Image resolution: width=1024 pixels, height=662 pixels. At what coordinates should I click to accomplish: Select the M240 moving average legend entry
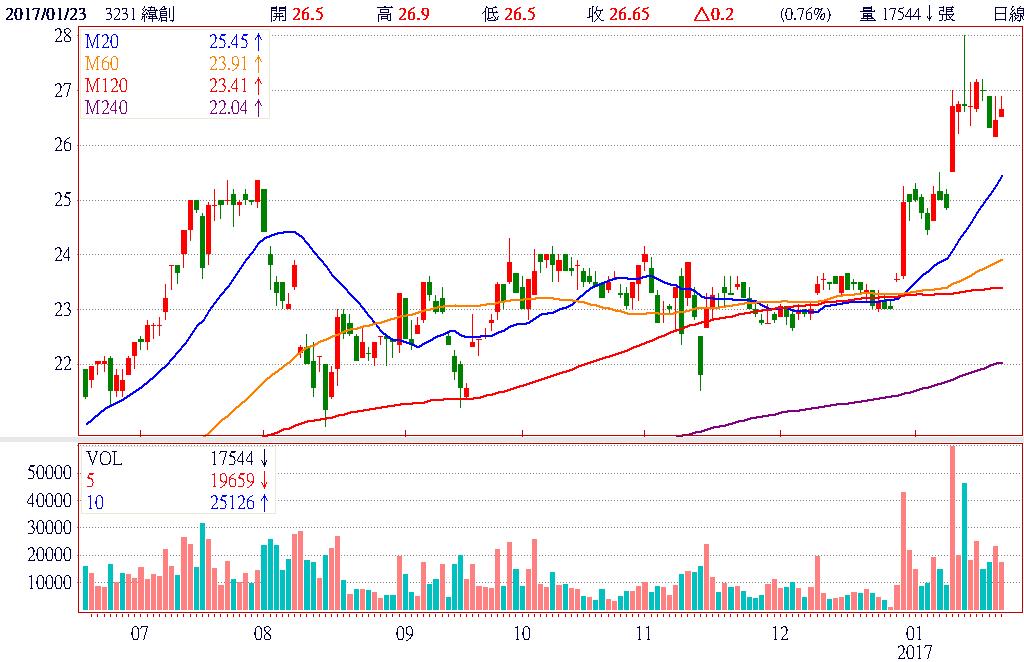tap(107, 108)
